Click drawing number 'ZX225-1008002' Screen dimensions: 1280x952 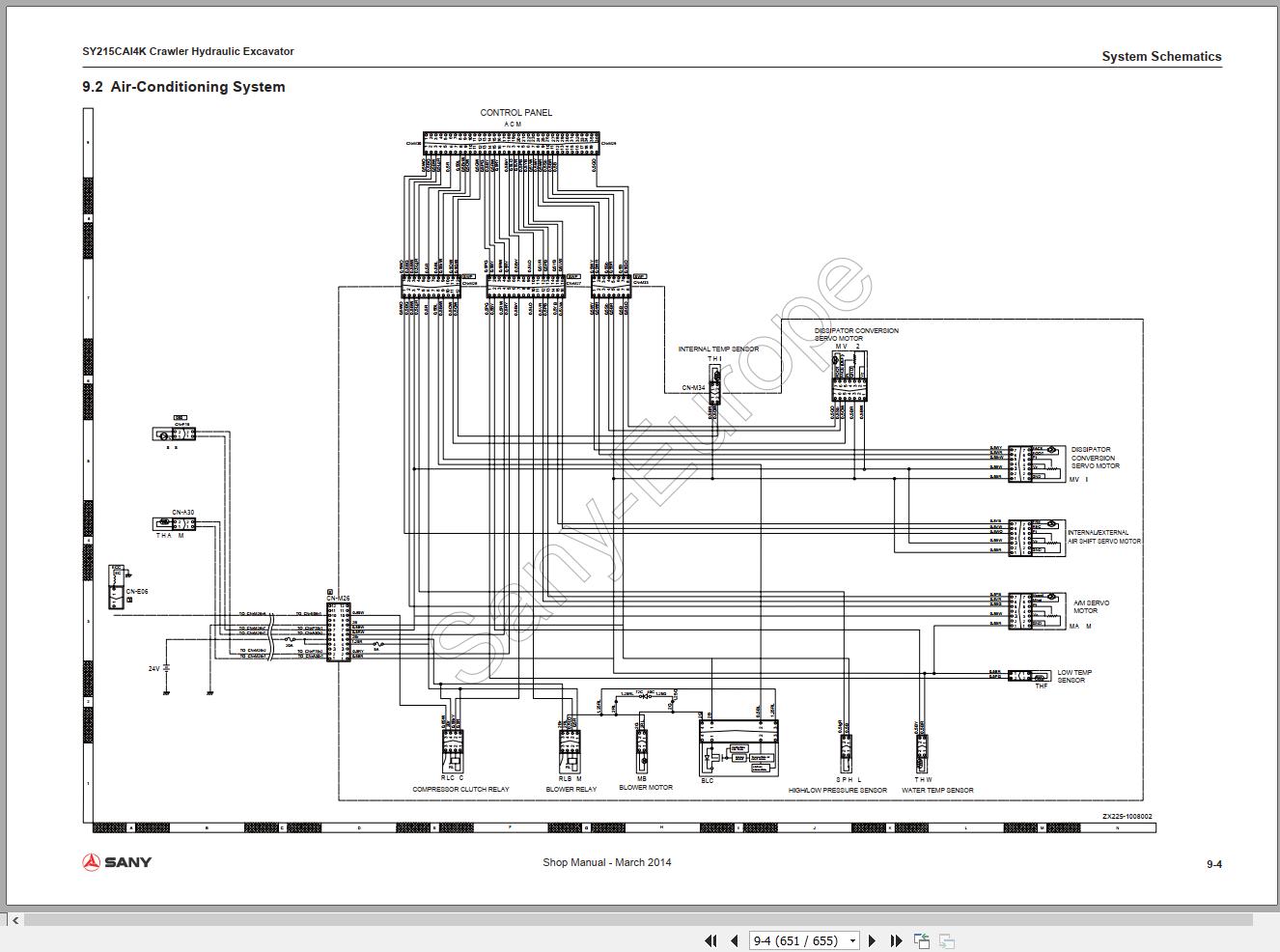(x=1127, y=817)
